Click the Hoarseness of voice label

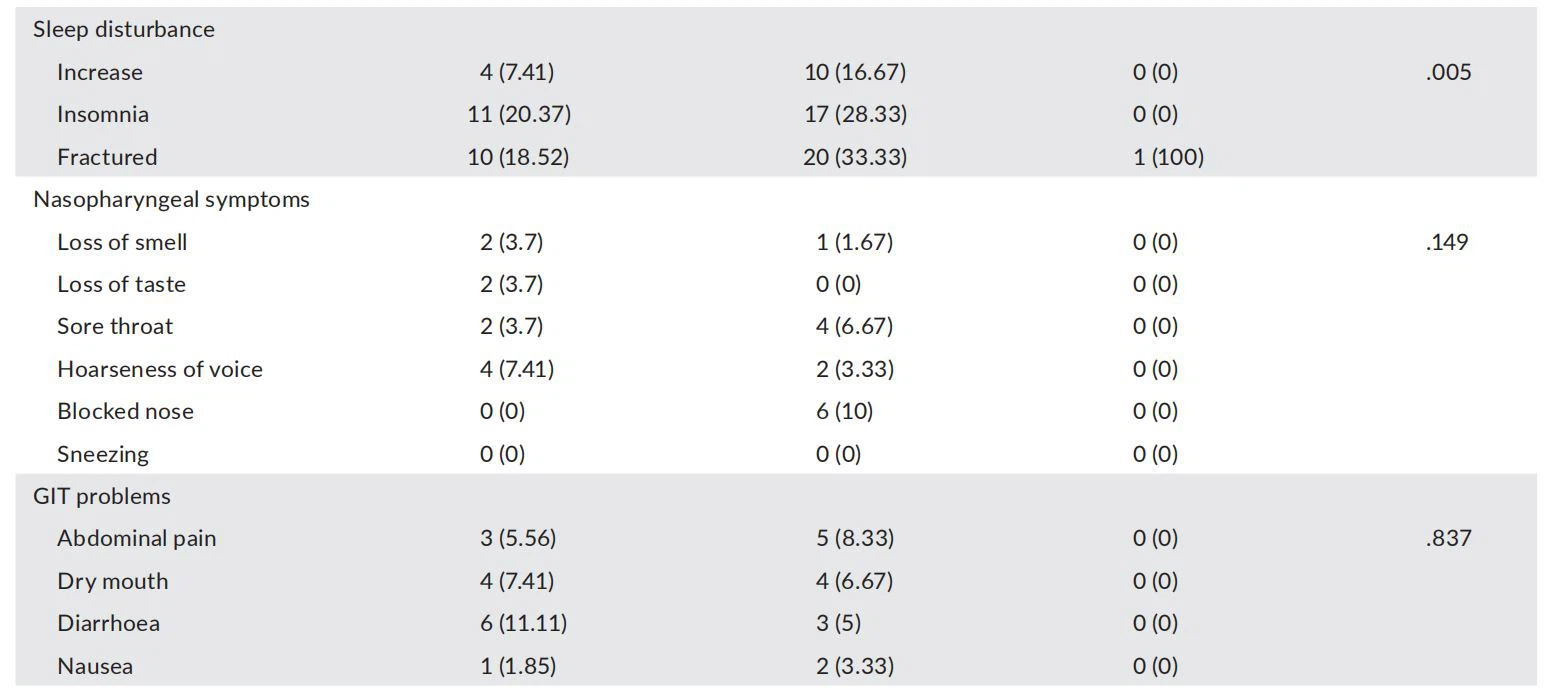[160, 370]
